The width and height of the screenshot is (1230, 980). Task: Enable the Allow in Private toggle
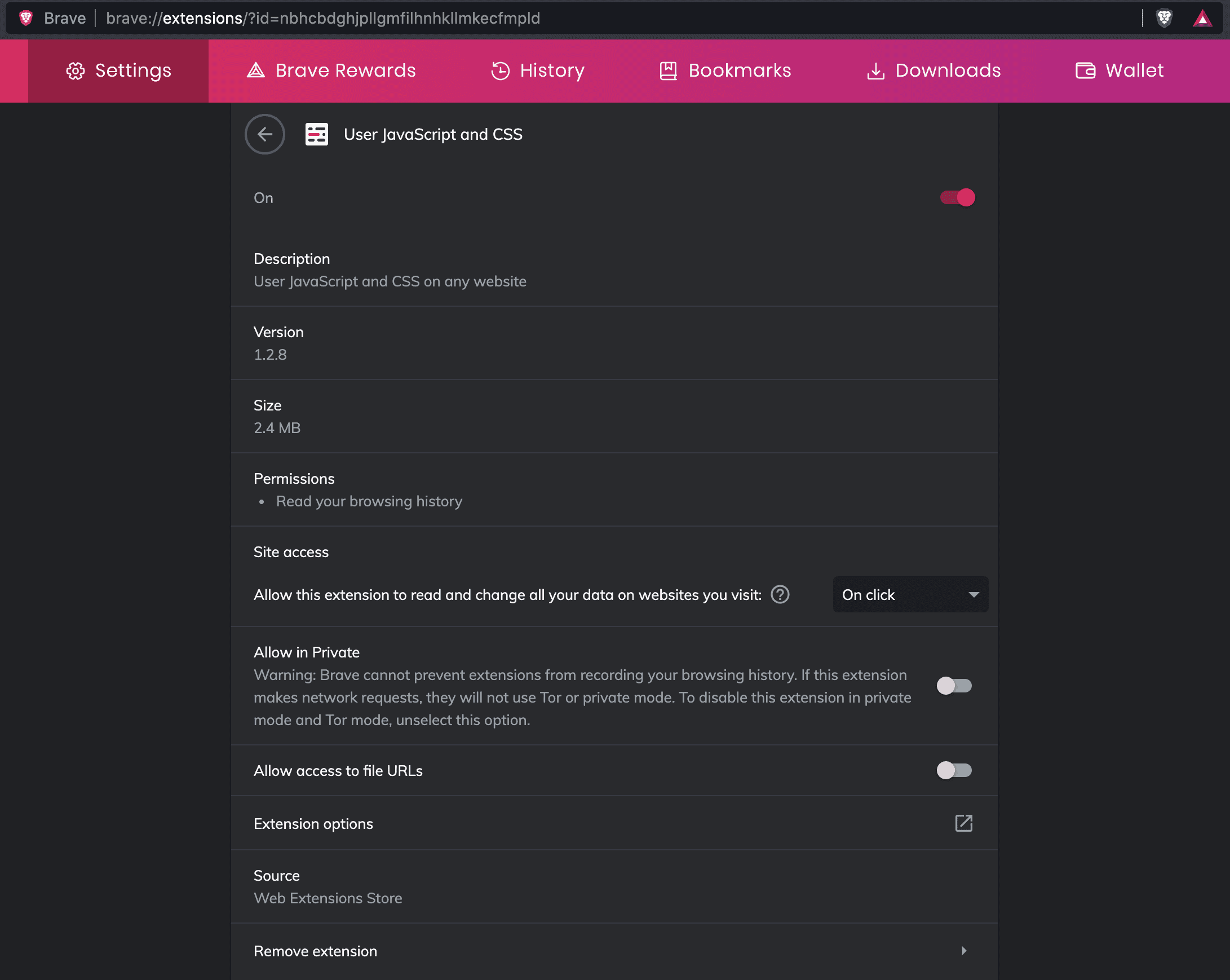click(x=954, y=686)
